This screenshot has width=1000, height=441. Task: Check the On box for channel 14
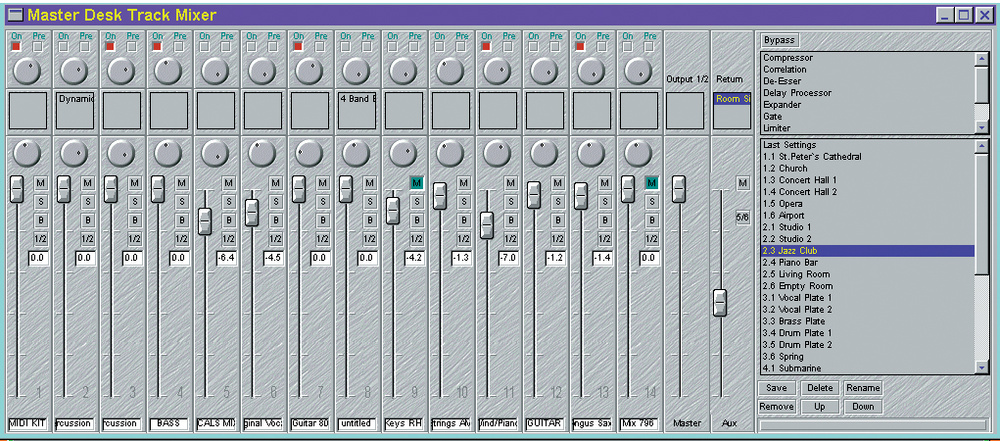626,47
